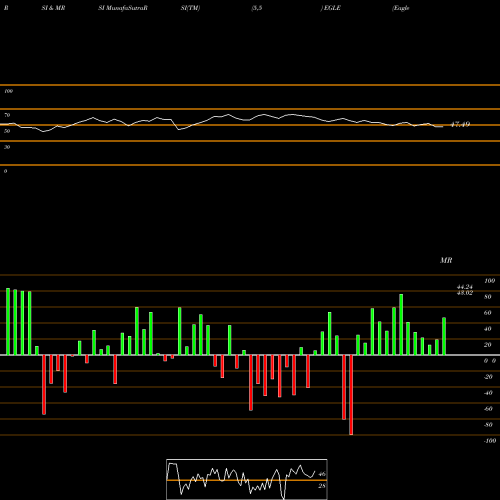Click the 50 level label on RSI panel
The width and height of the screenshot is (500, 500).
7,131
